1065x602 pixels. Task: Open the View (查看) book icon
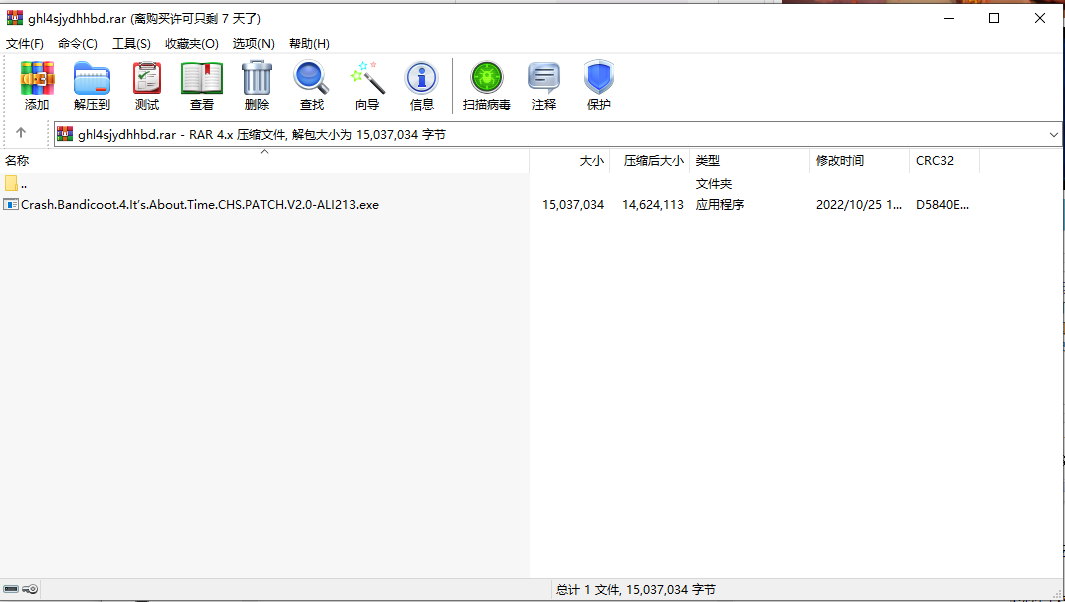pyautogui.click(x=202, y=86)
